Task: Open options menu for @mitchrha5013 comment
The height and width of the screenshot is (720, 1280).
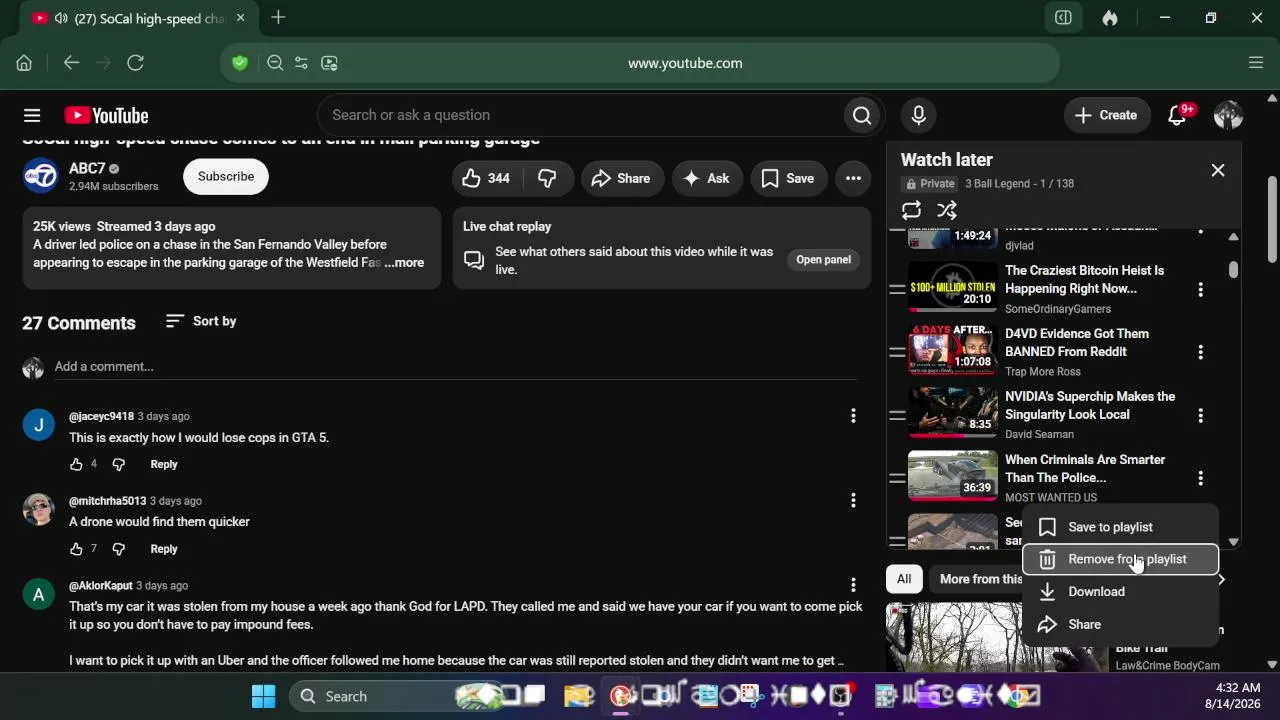Action: [x=853, y=500]
